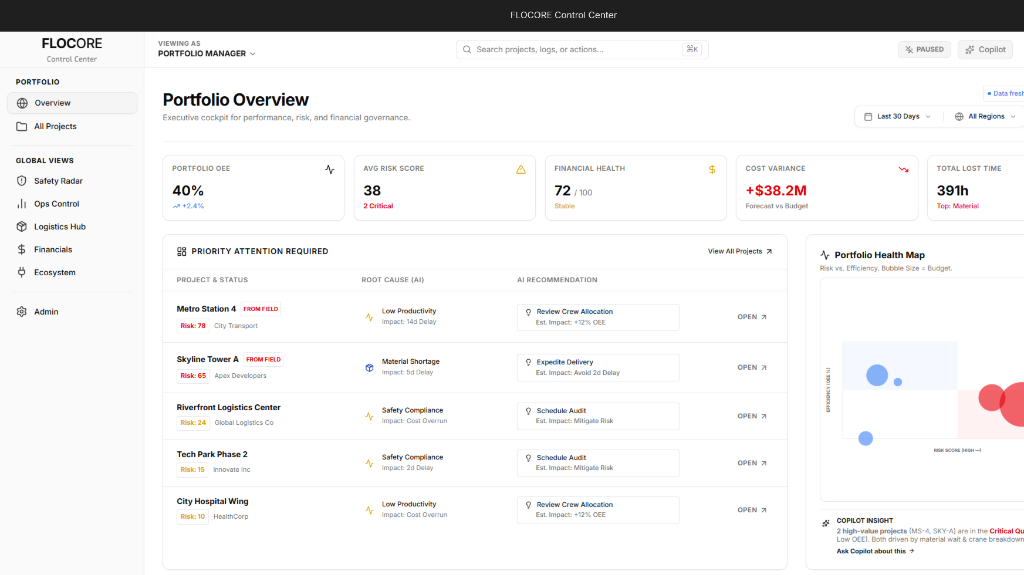The height and width of the screenshot is (575, 1024).
Task: Click Ask Copilot about this link
Action: coord(875,551)
